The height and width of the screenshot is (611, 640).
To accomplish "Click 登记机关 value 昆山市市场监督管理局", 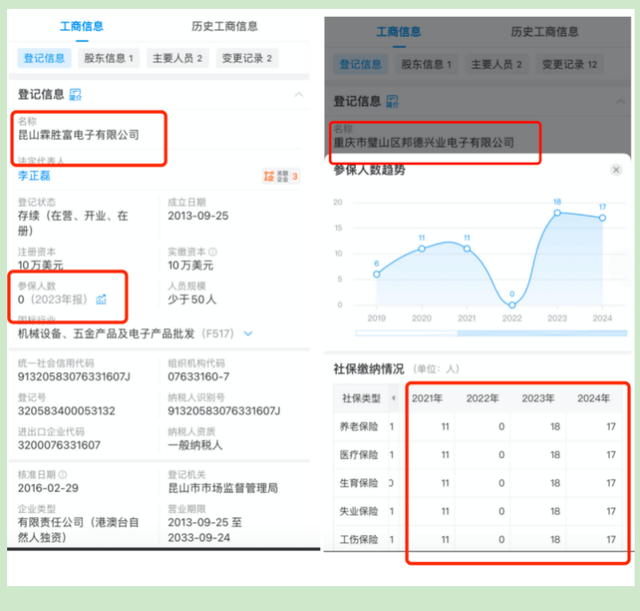I will (x=223, y=488).
